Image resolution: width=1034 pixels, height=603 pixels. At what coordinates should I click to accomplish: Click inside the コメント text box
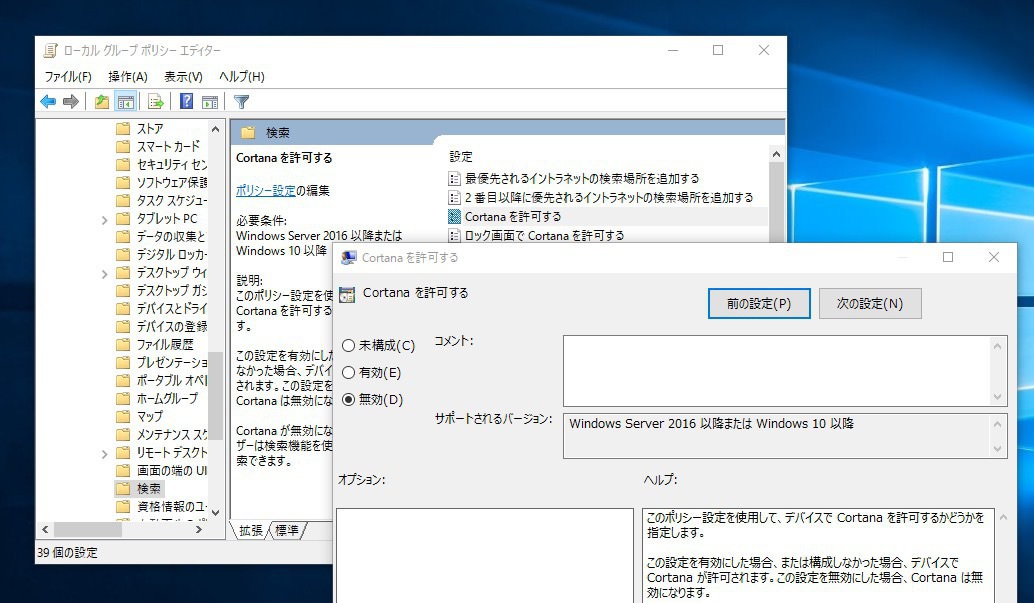[x=777, y=371]
